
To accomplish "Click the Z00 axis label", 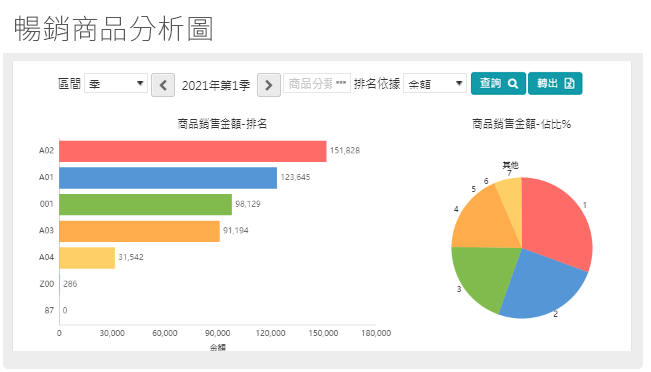I will coord(46,284).
